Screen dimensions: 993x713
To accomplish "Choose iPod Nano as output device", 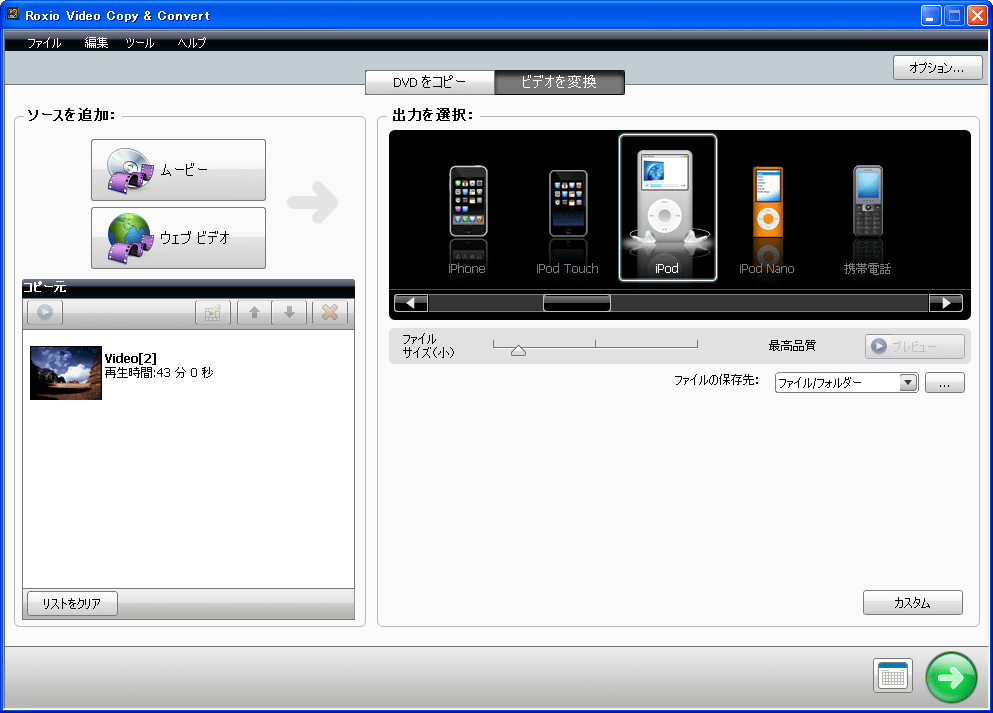I will (767, 221).
